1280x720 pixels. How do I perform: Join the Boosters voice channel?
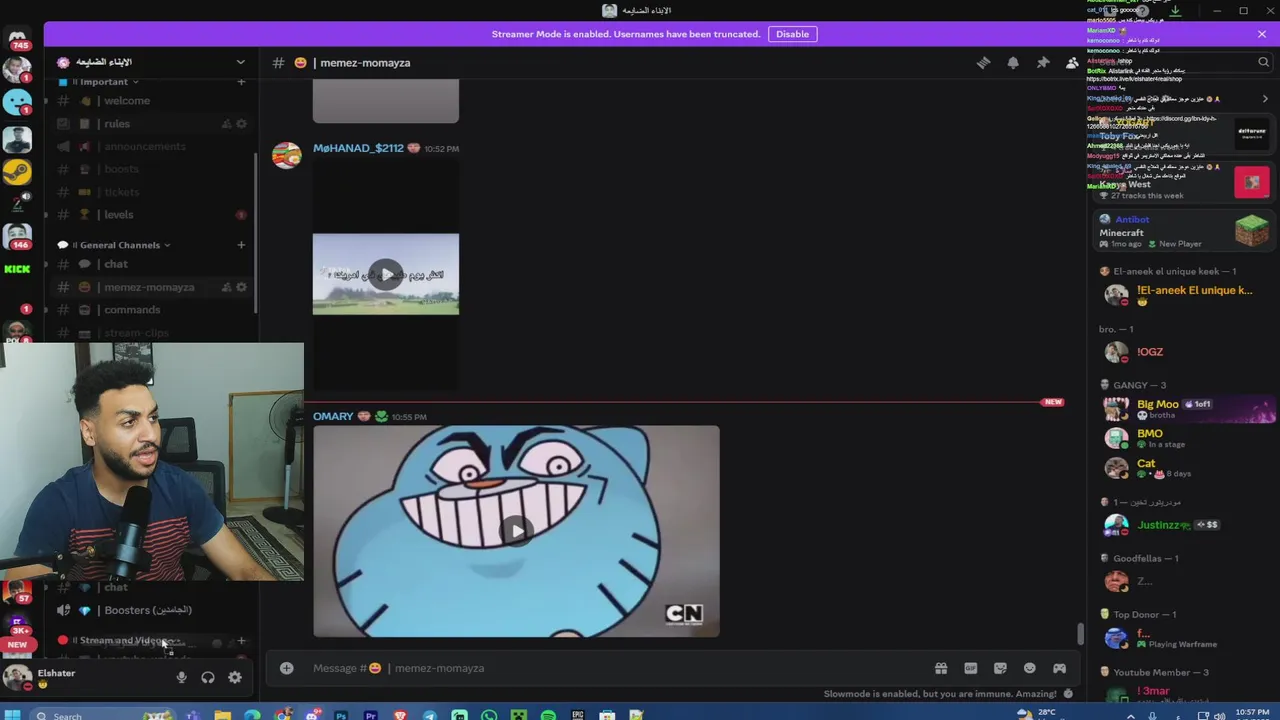coord(150,610)
